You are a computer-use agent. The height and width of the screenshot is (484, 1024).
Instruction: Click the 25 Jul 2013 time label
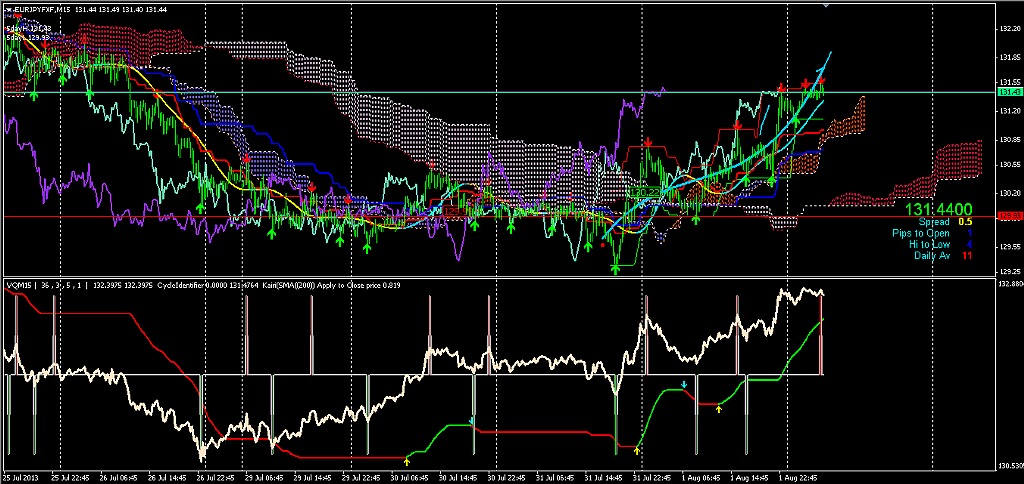tap(21, 477)
